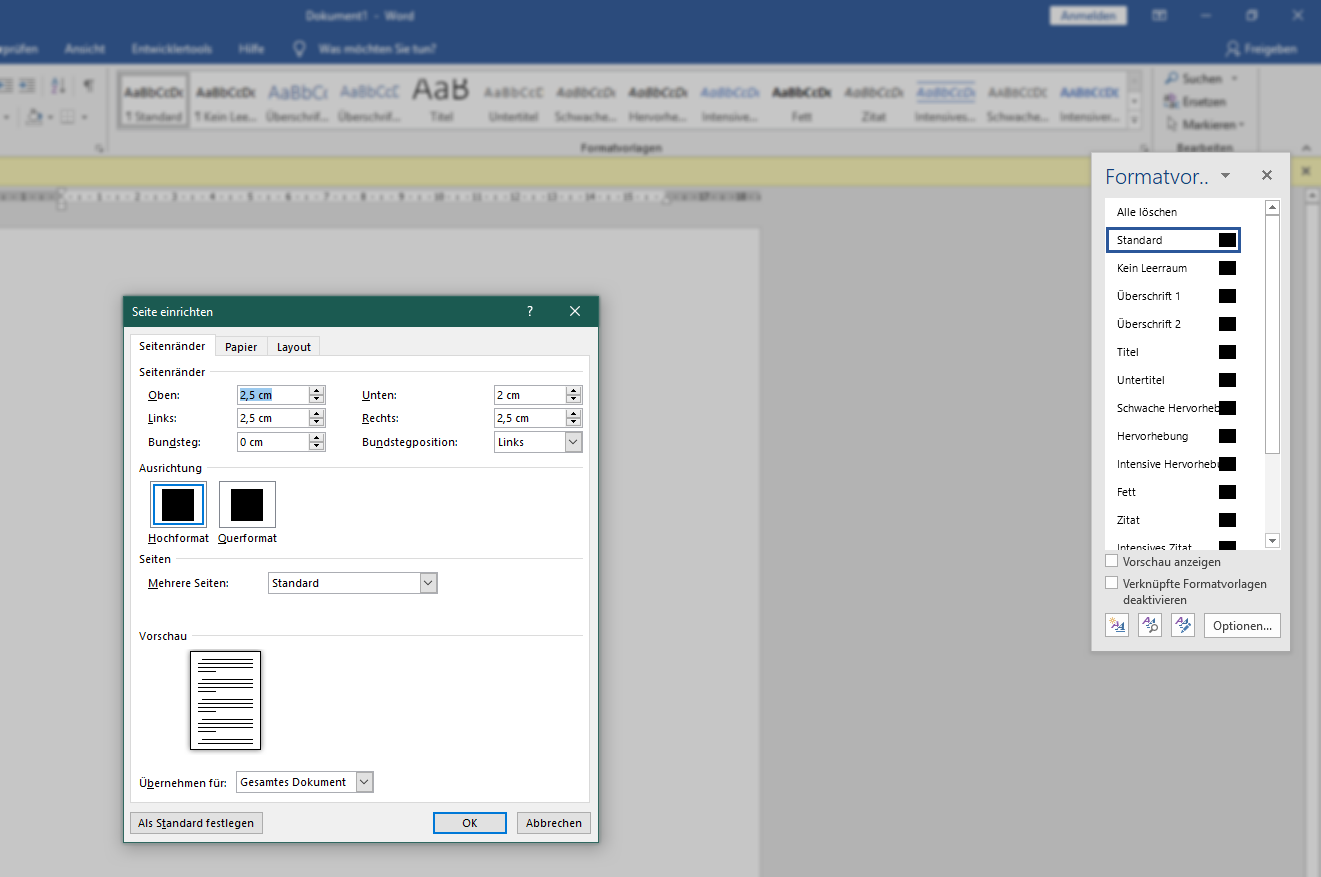Increase the Bundsteg value with up arrow
This screenshot has width=1321, height=877.
tap(317, 437)
